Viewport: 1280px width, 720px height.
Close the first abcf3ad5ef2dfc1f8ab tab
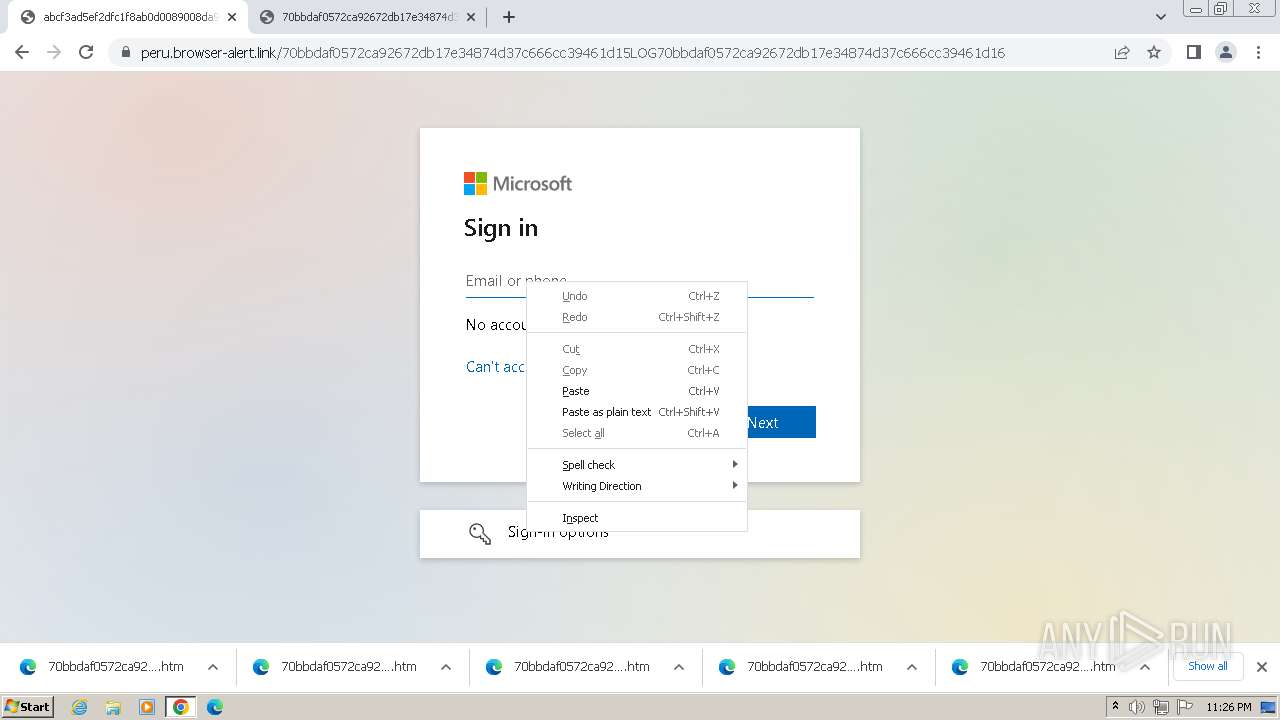click(x=232, y=17)
